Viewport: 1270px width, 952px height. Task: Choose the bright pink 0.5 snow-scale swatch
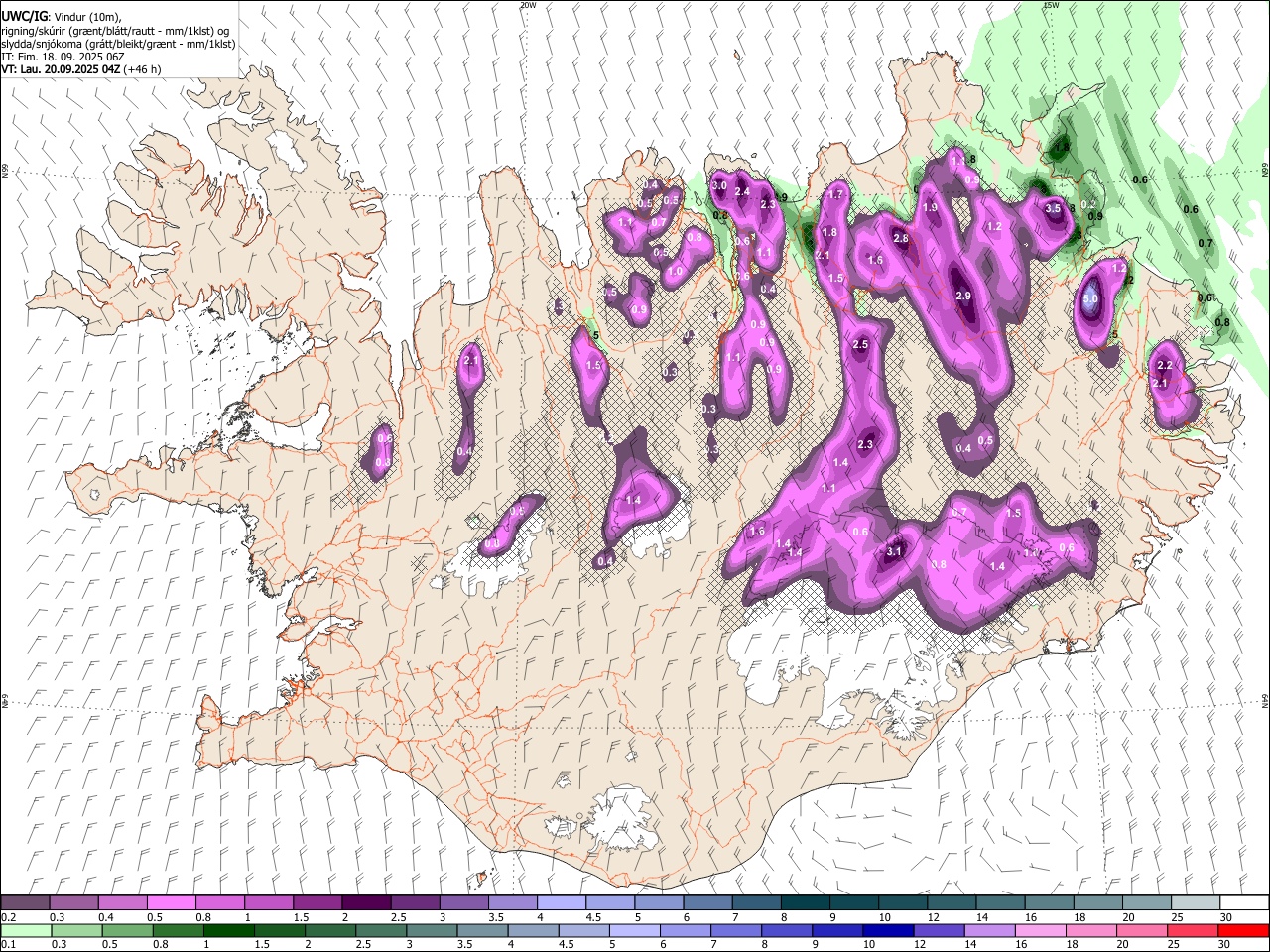(171, 902)
